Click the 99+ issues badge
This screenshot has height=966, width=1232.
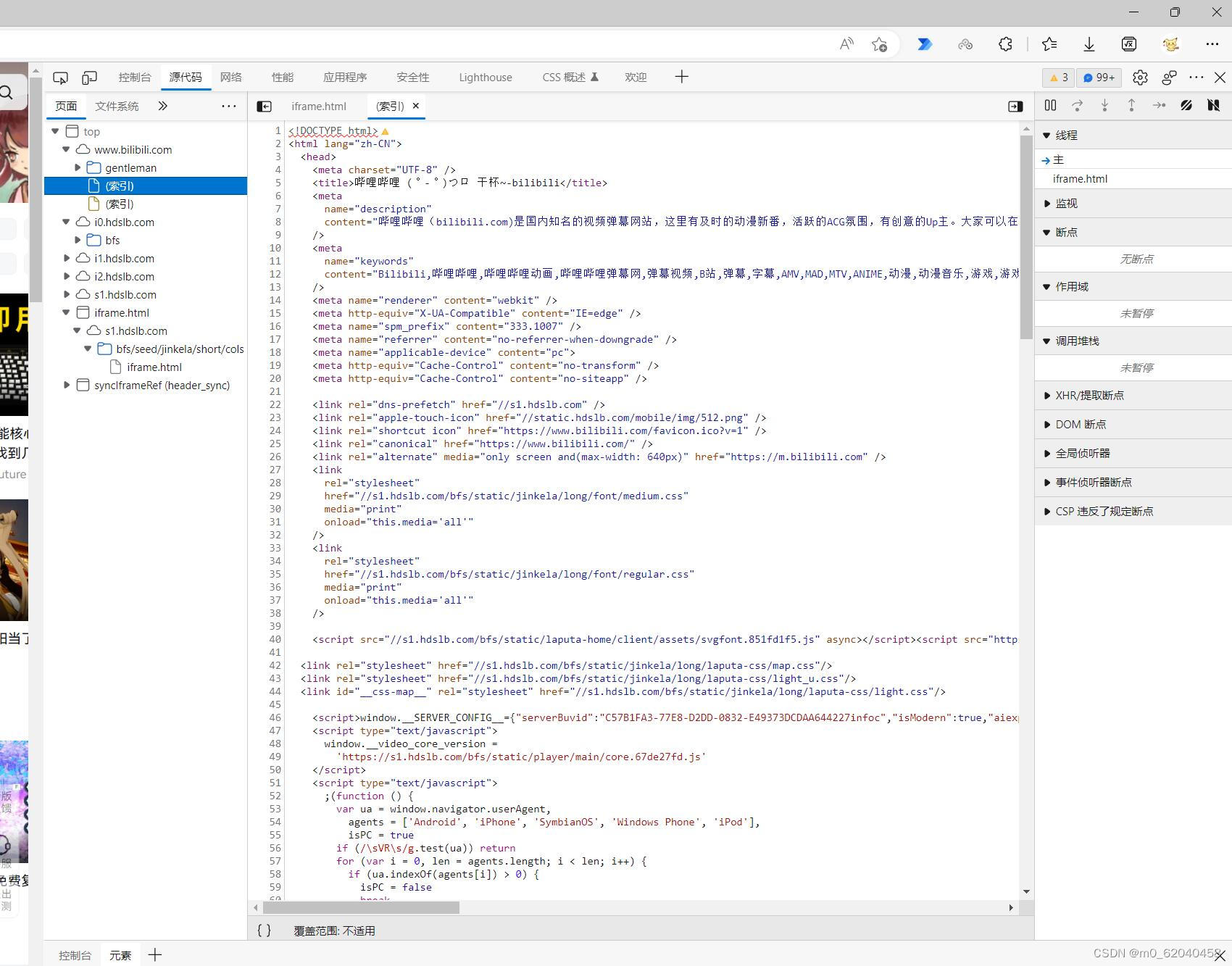click(x=1099, y=78)
